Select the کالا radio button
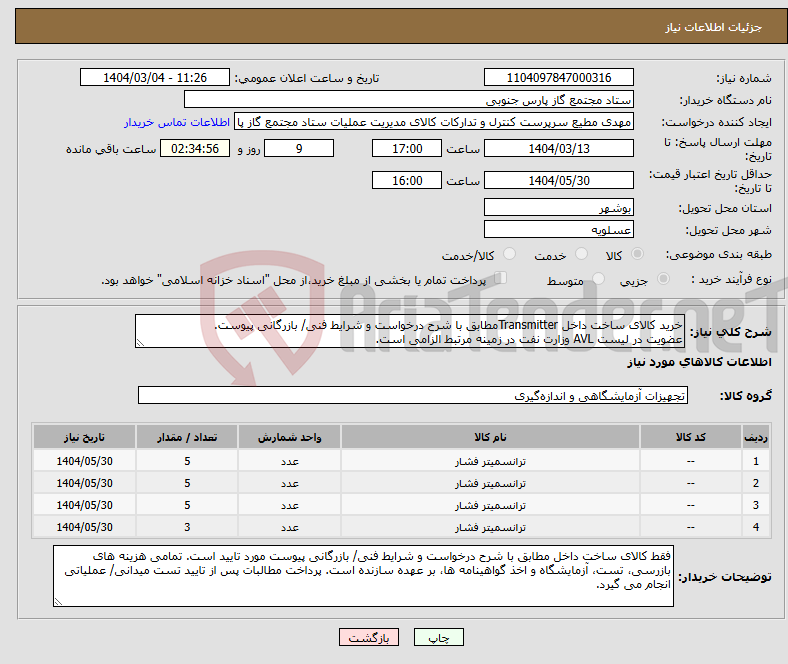 [637, 254]
